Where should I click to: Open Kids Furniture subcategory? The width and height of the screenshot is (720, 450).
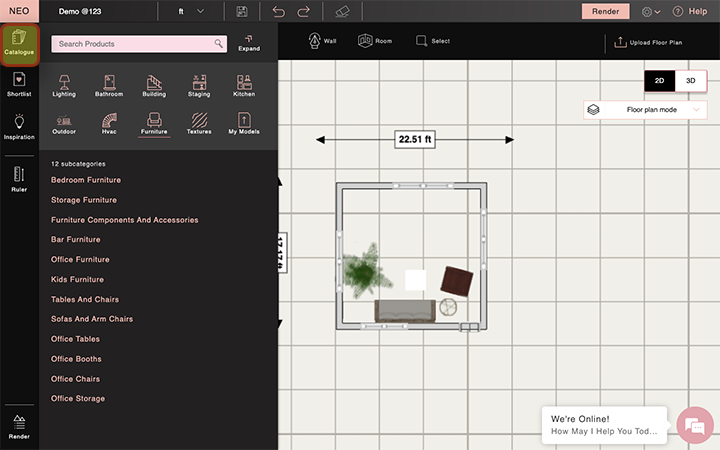pos(78,279)
